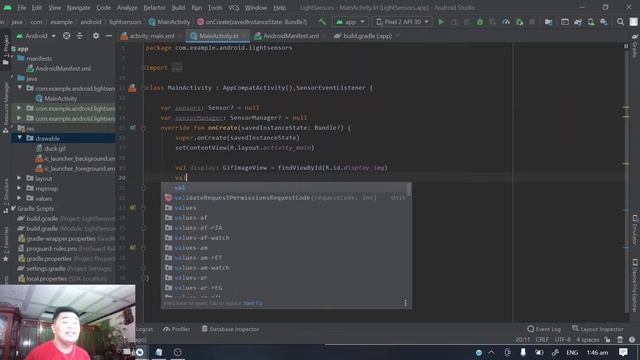
Task: Open the File menu
Action: pyautogui.click(x=22, y=8)
